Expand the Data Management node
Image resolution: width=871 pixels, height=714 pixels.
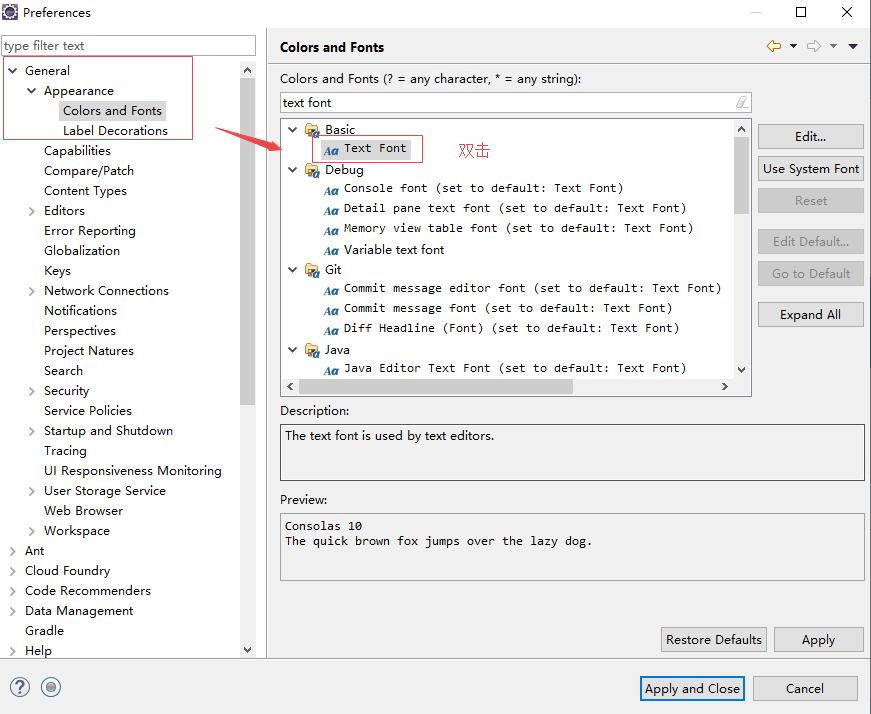pyautogui.click(x=13, y=611)
